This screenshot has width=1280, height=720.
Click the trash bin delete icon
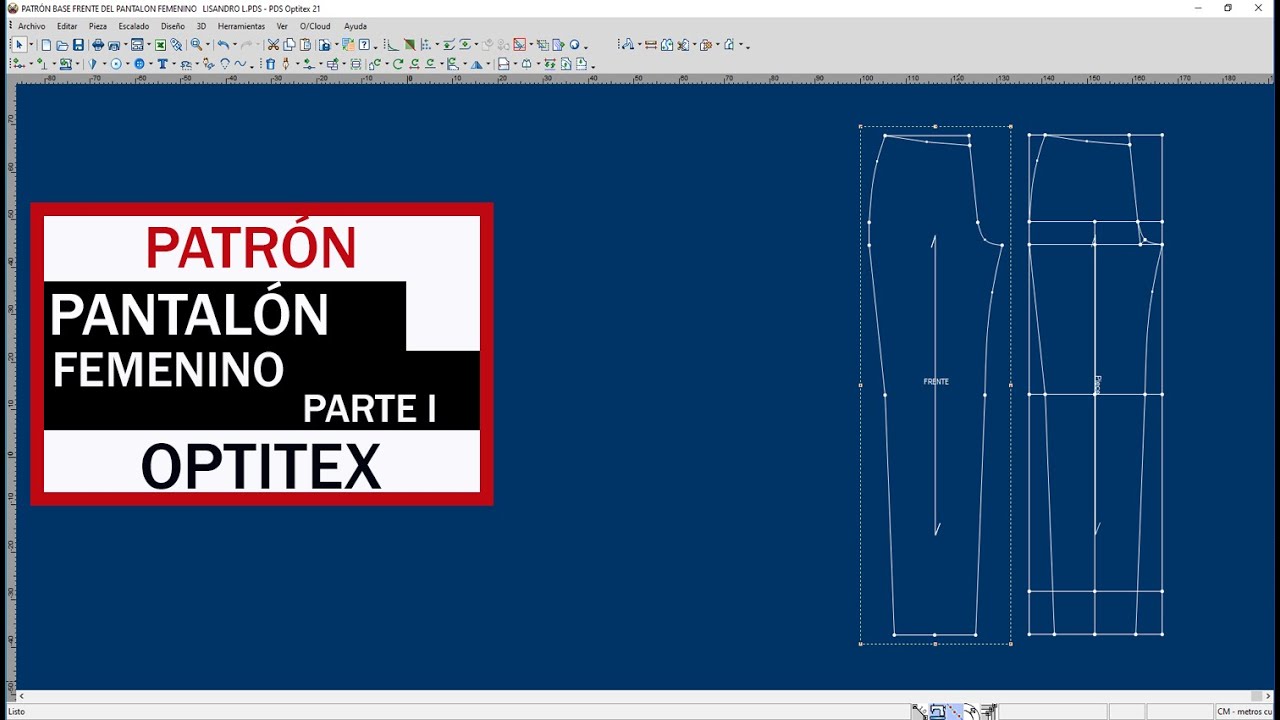tap(270, 64)
